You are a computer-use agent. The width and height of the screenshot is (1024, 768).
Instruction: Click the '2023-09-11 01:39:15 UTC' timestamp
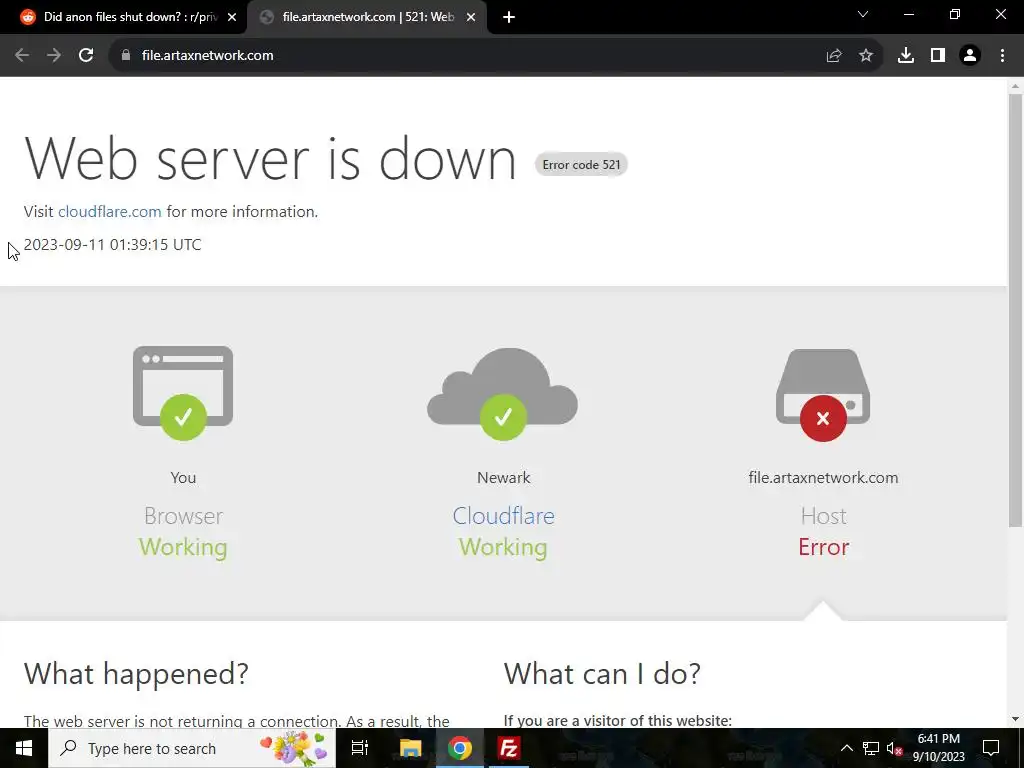click(112, 245)
